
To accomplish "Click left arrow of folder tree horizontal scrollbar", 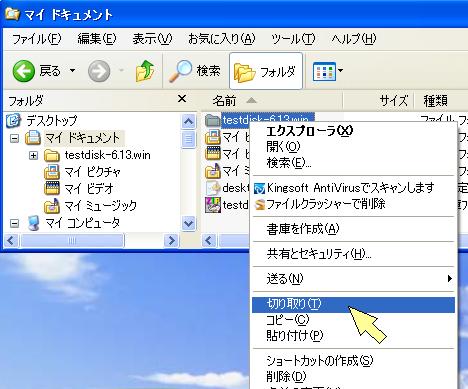I will click(x=11, y=240).
